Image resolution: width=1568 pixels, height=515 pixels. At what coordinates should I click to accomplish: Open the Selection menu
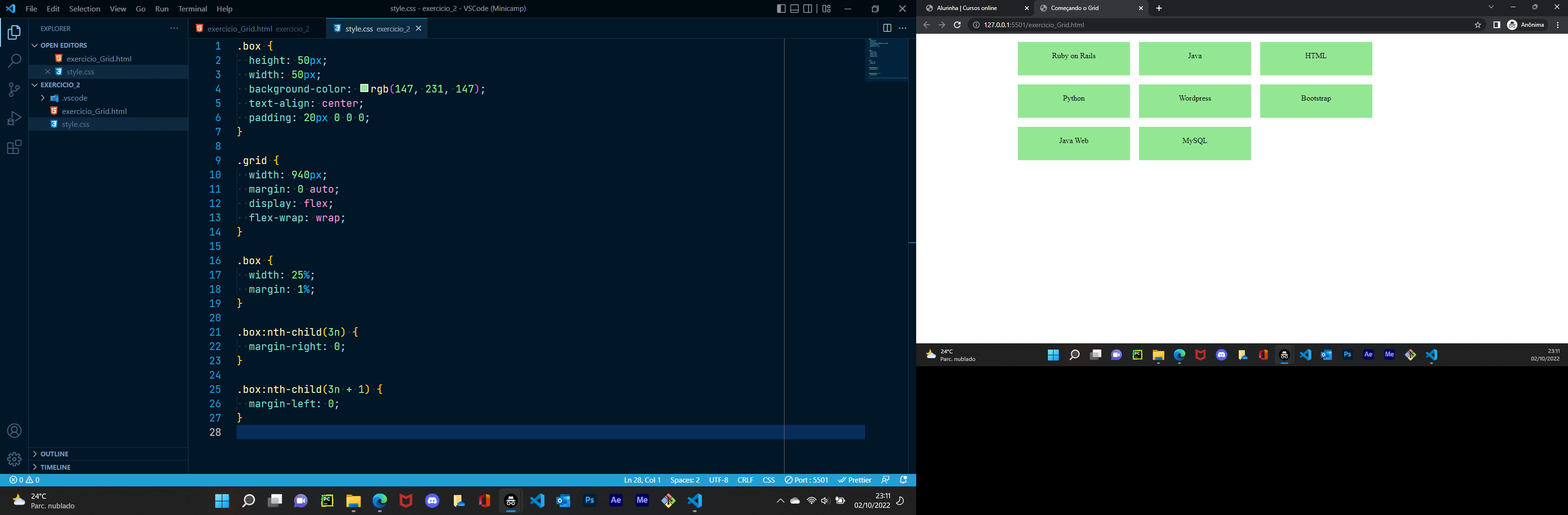(x=84, y=9)
